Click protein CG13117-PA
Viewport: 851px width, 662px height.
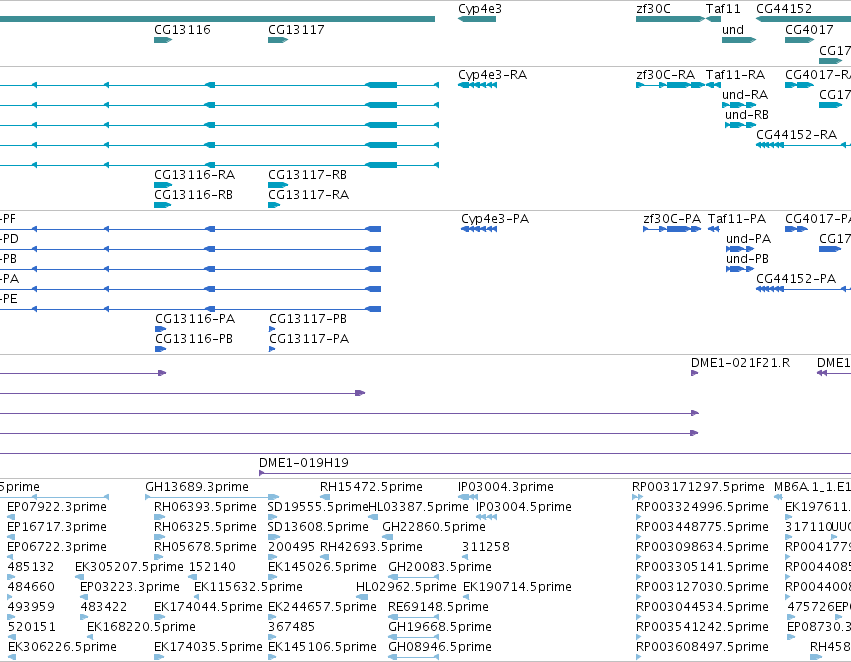point(309,339)
